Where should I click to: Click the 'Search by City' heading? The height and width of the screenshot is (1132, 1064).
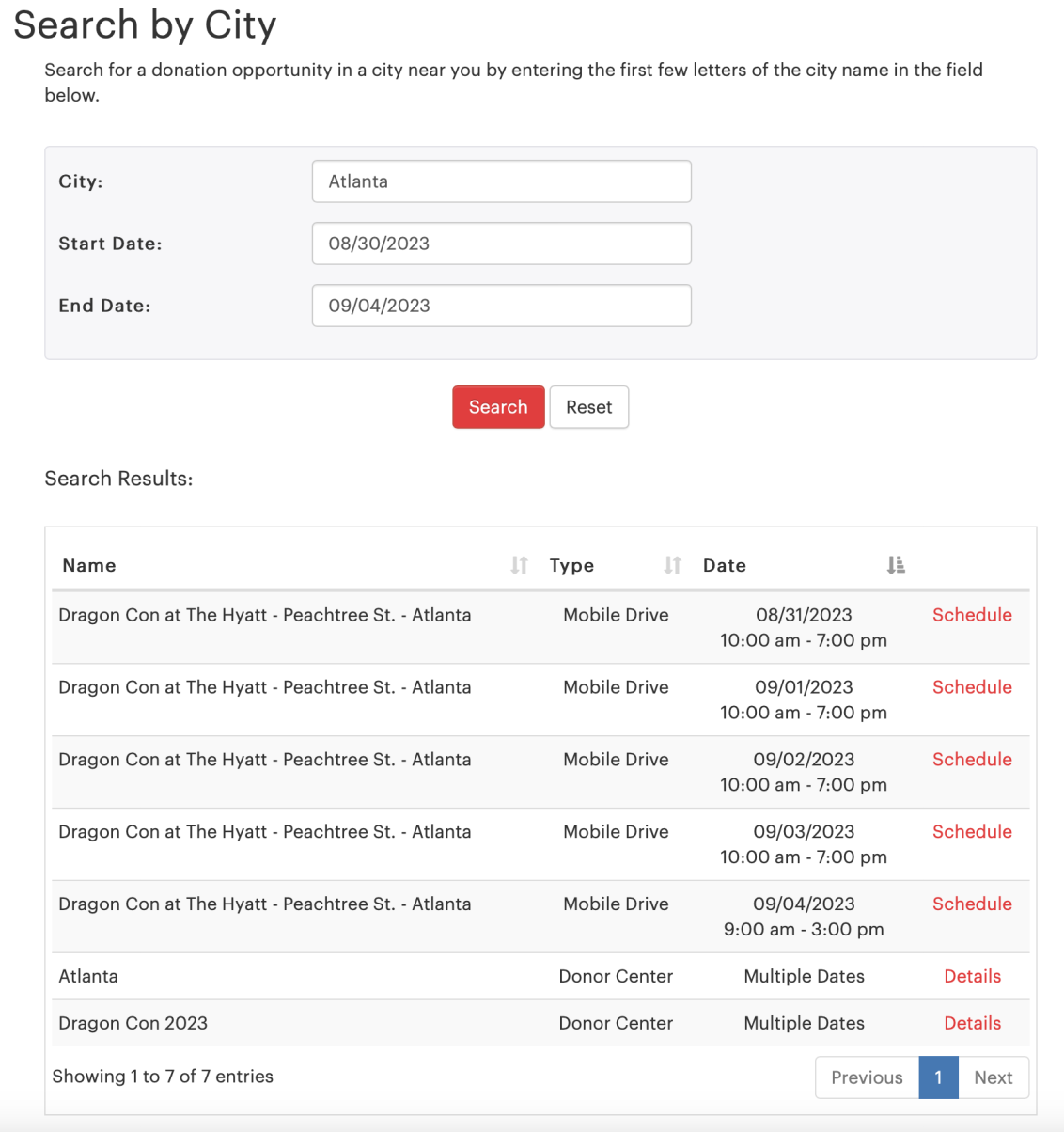(145, 24)
